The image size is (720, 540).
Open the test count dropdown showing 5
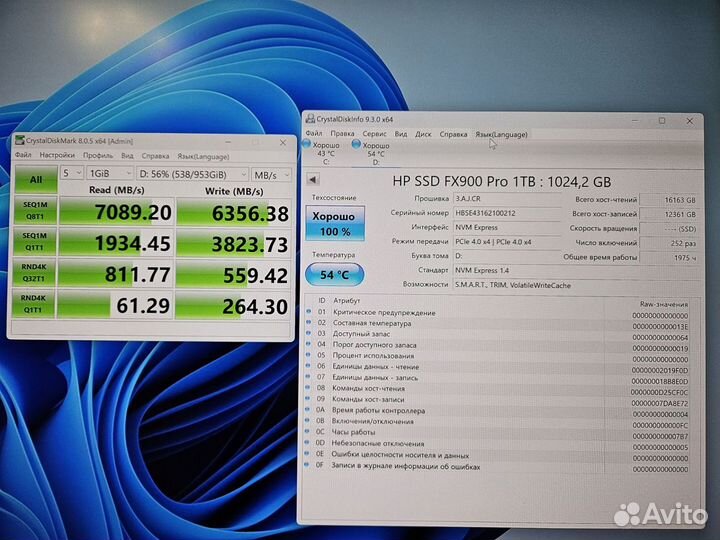tap(72, 173)
